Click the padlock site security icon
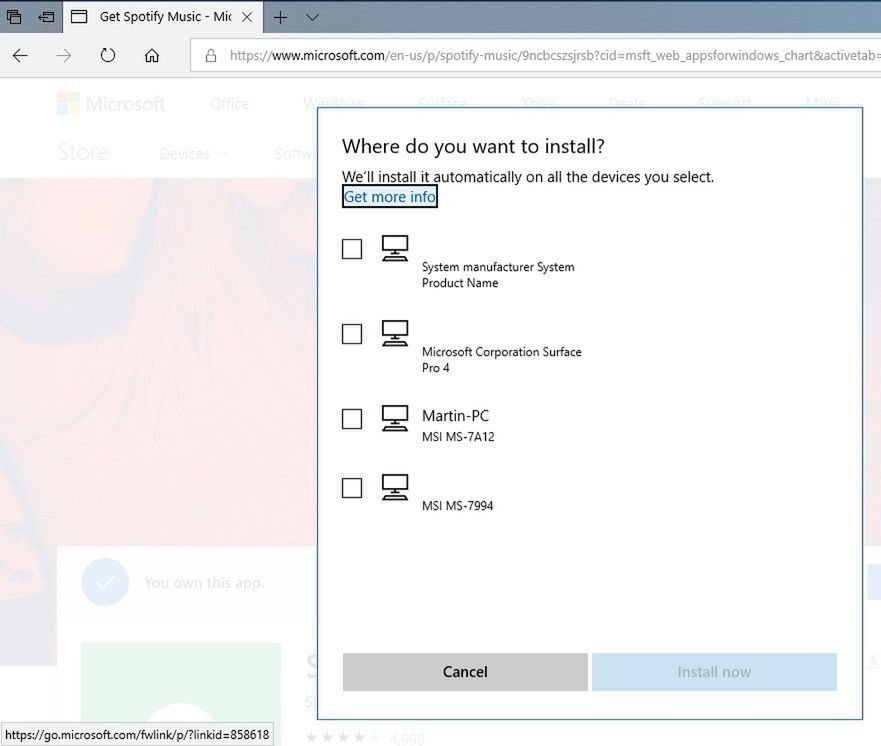Image resolution: width=881 pixels, height=746 pixels. 211,55
